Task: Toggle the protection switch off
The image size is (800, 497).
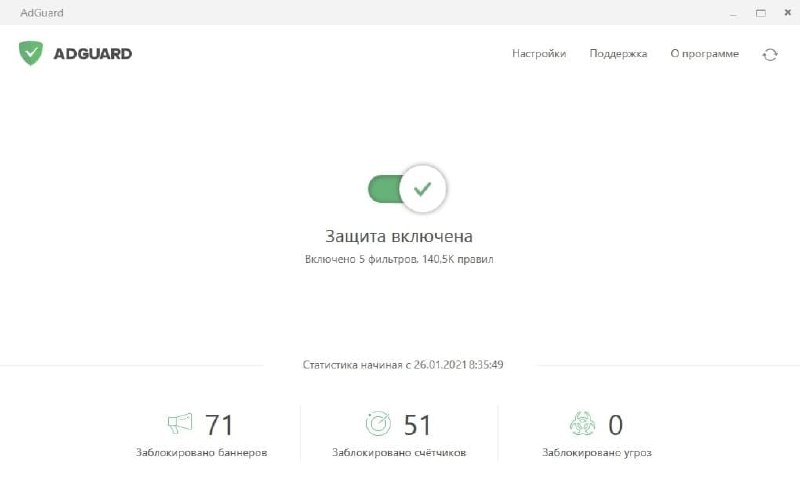Action: (x=407, y=189)
